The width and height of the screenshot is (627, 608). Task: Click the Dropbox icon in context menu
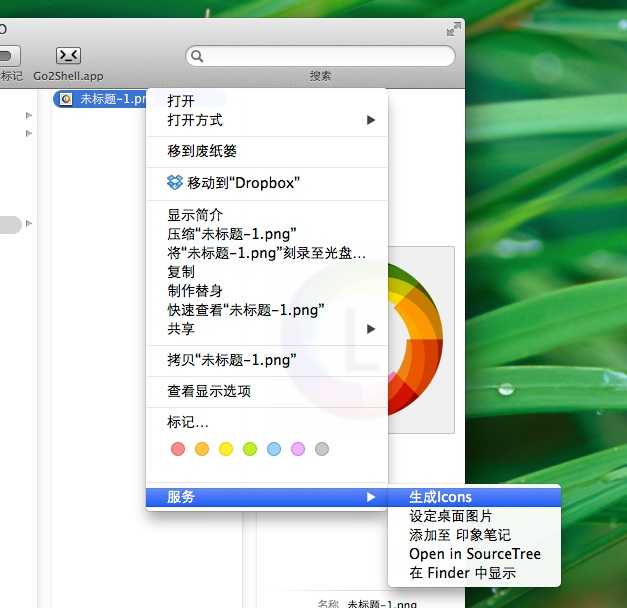click(174, 182)
